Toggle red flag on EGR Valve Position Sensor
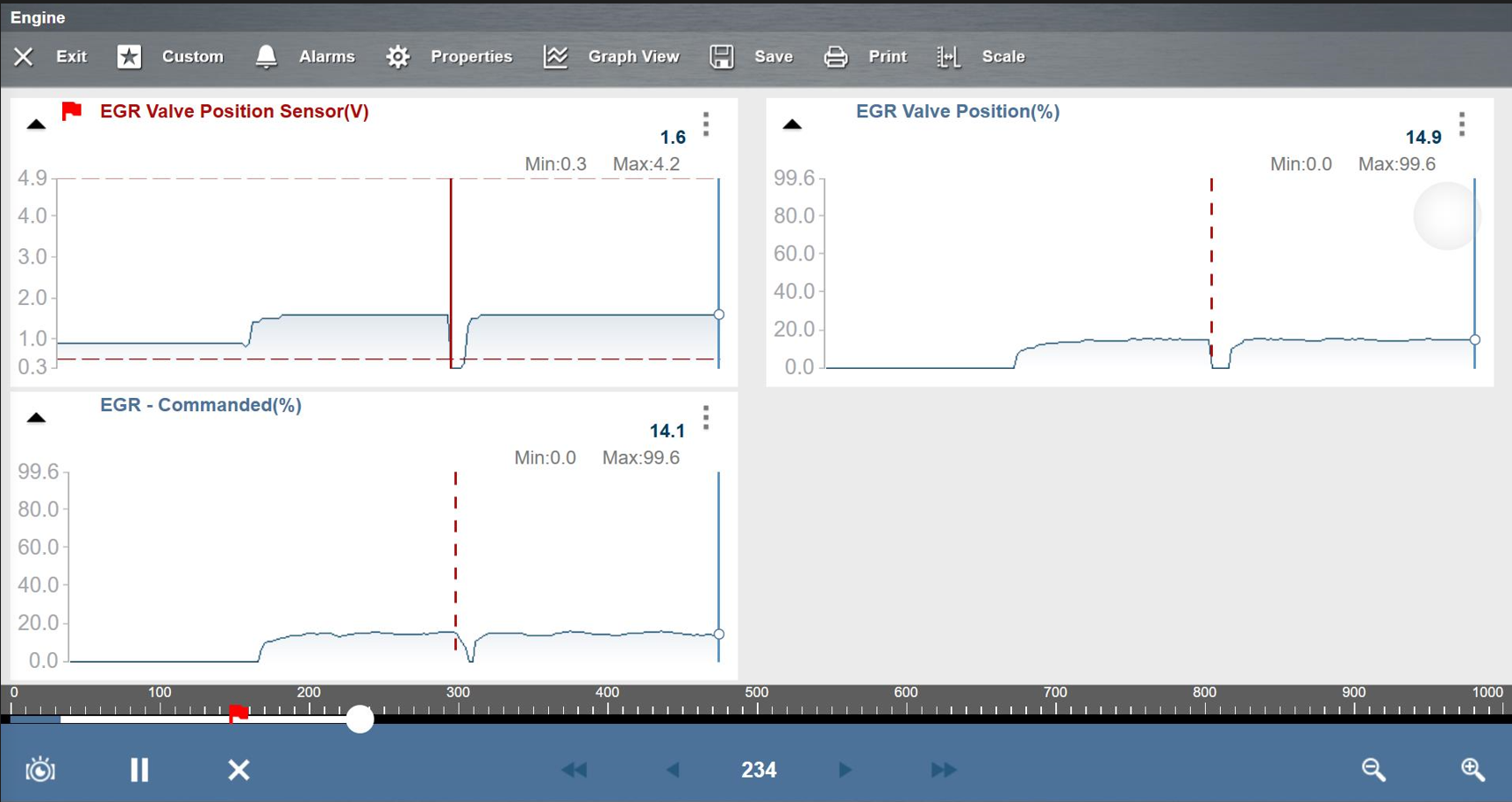The image size is (1512, 802). (72, 111)
